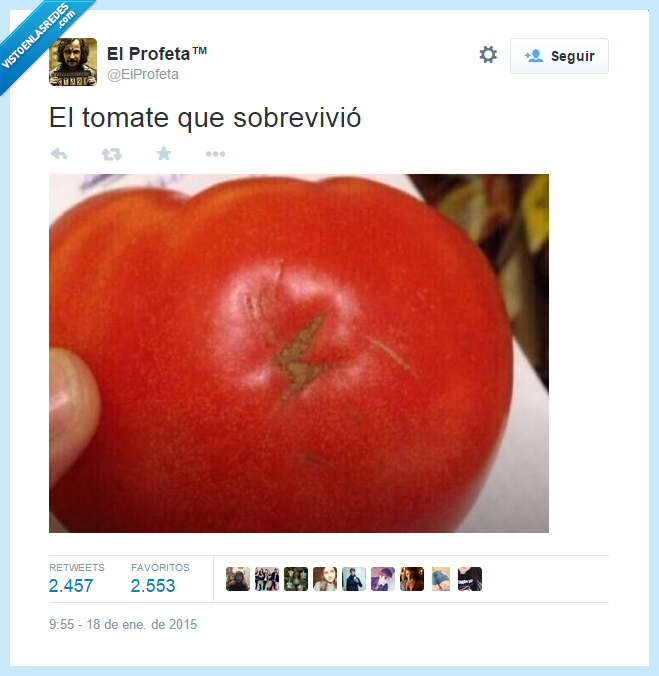Open the last dark avatar in row

click(x=470, y=579)
